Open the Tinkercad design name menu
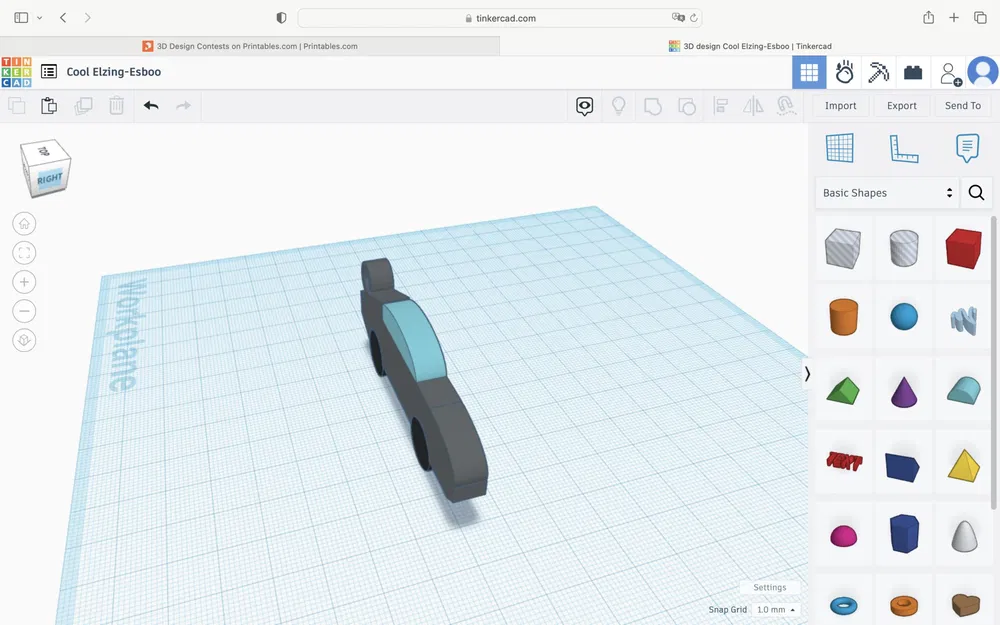The width and height of the screenshot is (1000, 625). click(x=47, y=71)
